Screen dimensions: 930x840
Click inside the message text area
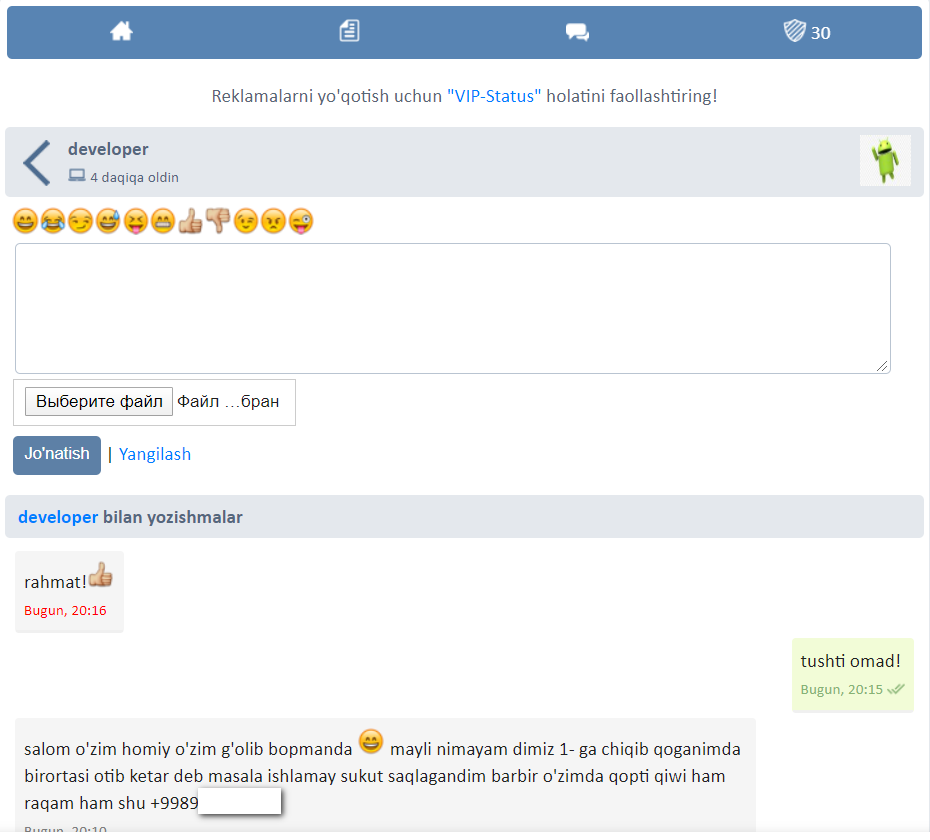click(x=452, y=308)
